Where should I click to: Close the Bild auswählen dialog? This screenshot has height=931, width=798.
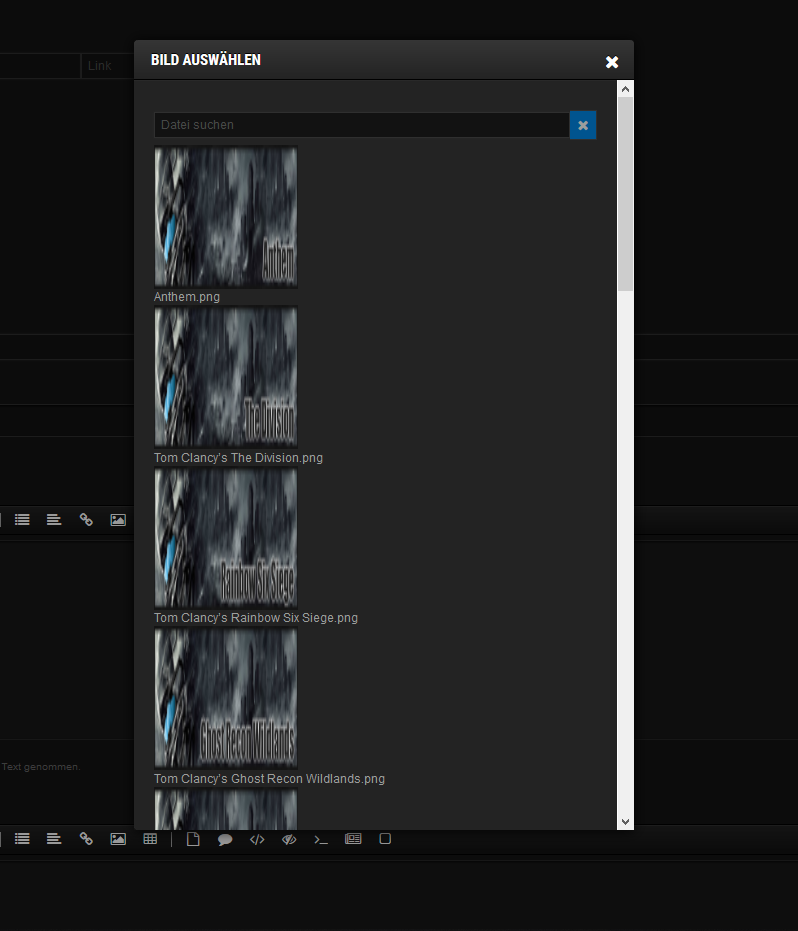pyautogui.click(x=612, y=62)
